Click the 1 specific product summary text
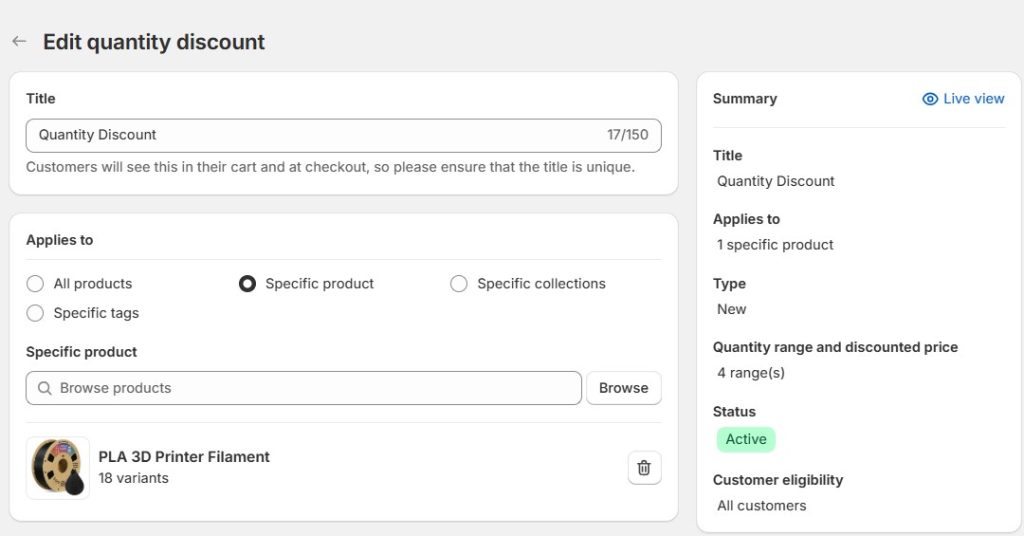The image size is (1024, 536). 775,245
